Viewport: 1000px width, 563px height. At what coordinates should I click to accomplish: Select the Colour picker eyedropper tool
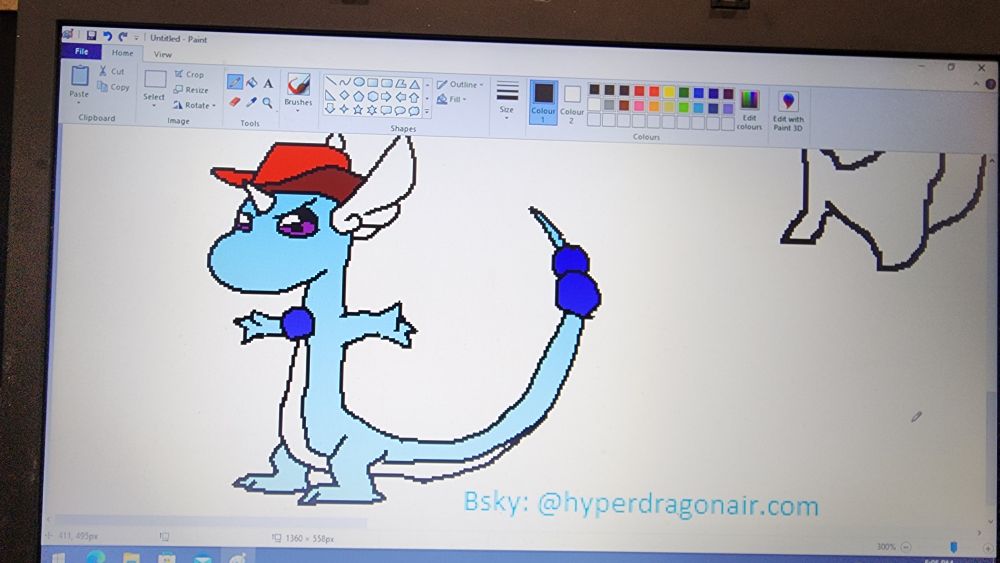tap(252, 102)
